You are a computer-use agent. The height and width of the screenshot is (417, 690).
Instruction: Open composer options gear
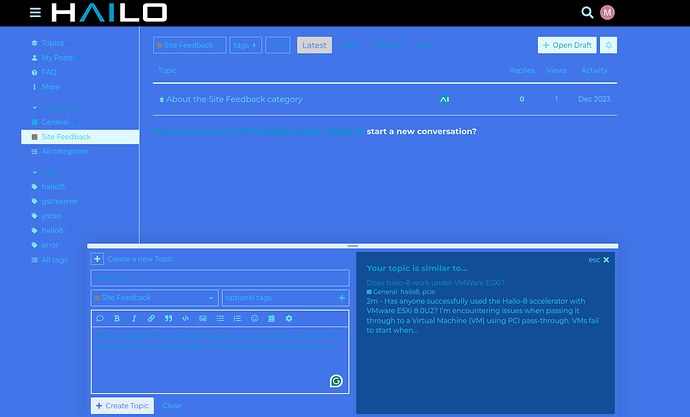(x=289, y=318)
